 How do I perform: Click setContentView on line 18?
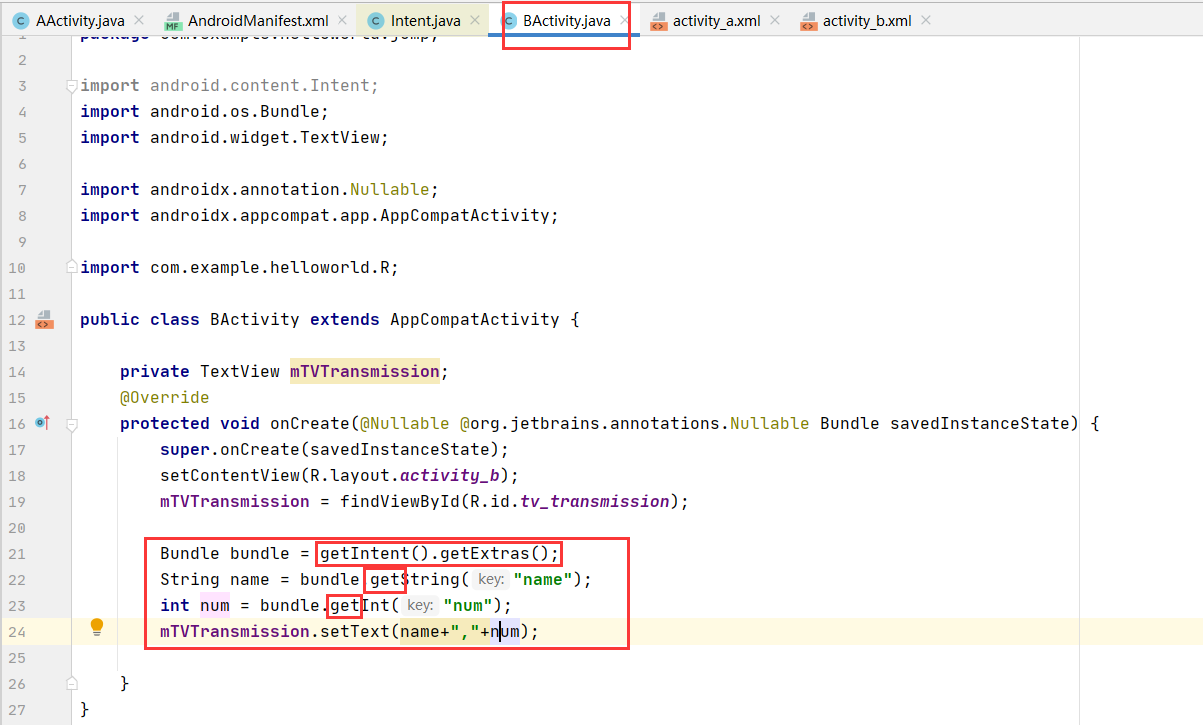click(x=225, y=476)
